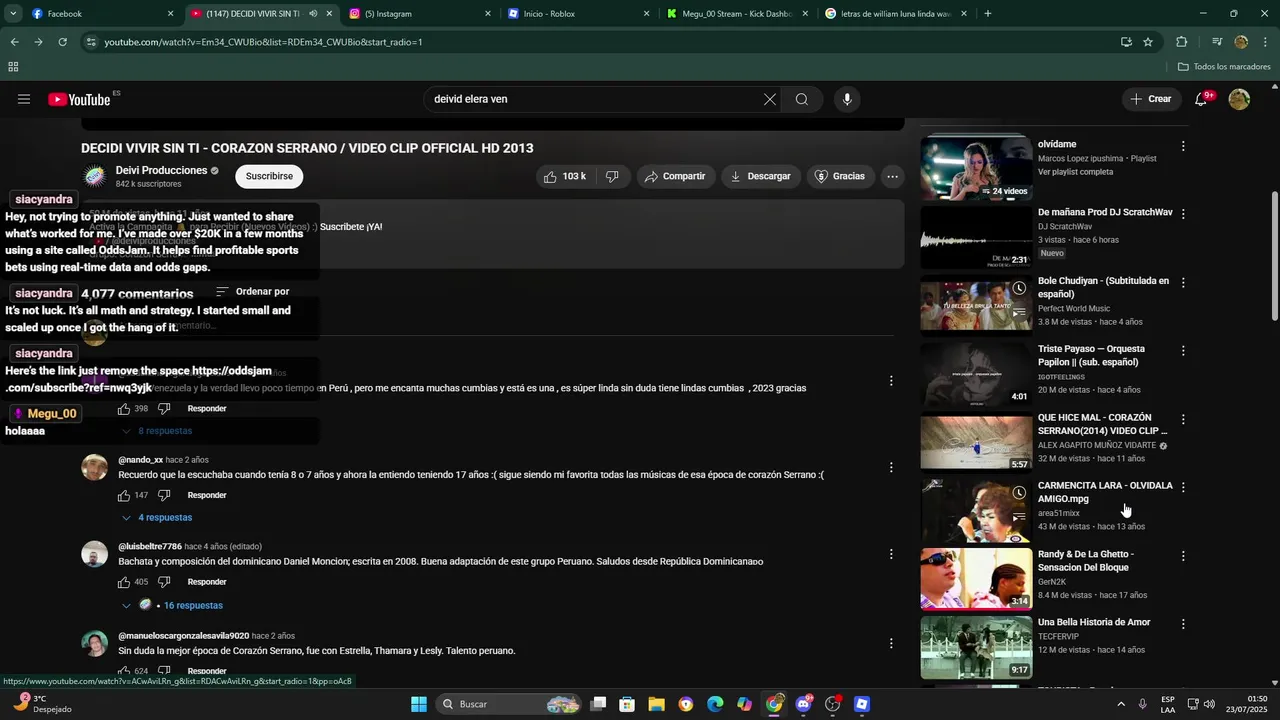1280x720 pixels.
Task: Open more actions menu beside Gracias
Action: [892, 176]
